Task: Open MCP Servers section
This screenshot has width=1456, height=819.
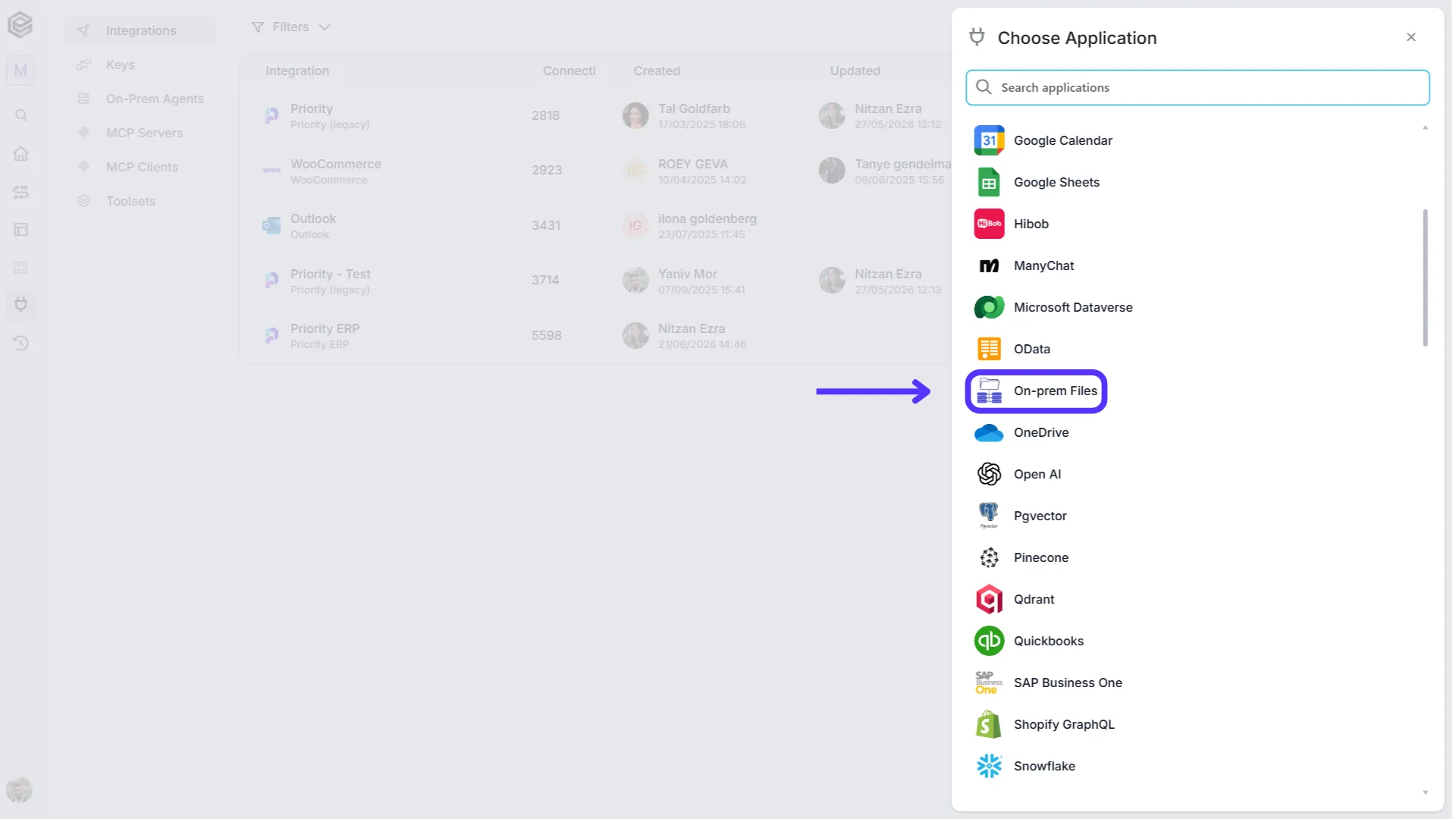Action: click(x=140, y=133)
